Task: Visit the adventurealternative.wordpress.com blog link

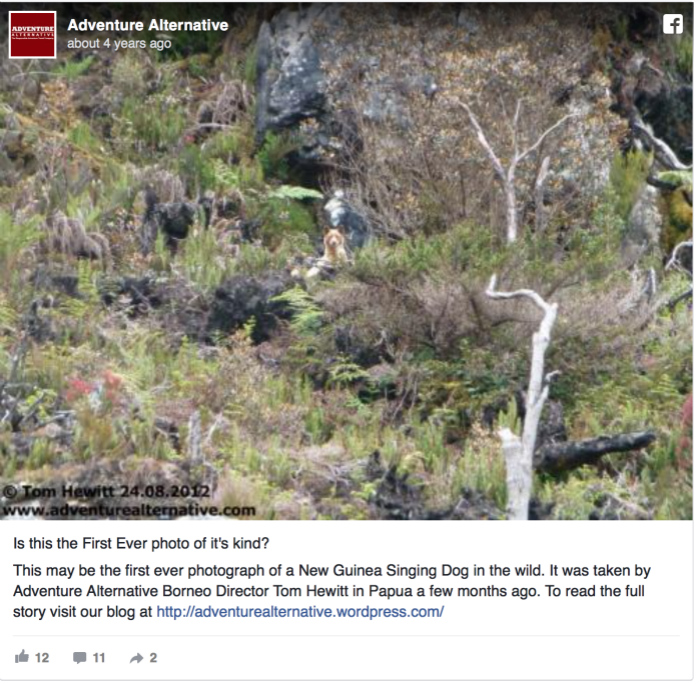Action: [x=300, y=611]
